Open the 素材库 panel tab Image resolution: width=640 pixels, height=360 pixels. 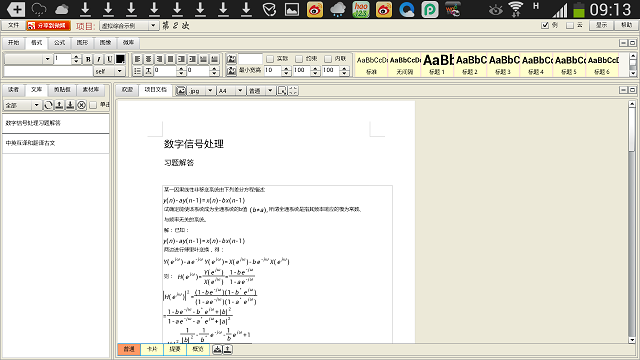[x=91, y=89]
